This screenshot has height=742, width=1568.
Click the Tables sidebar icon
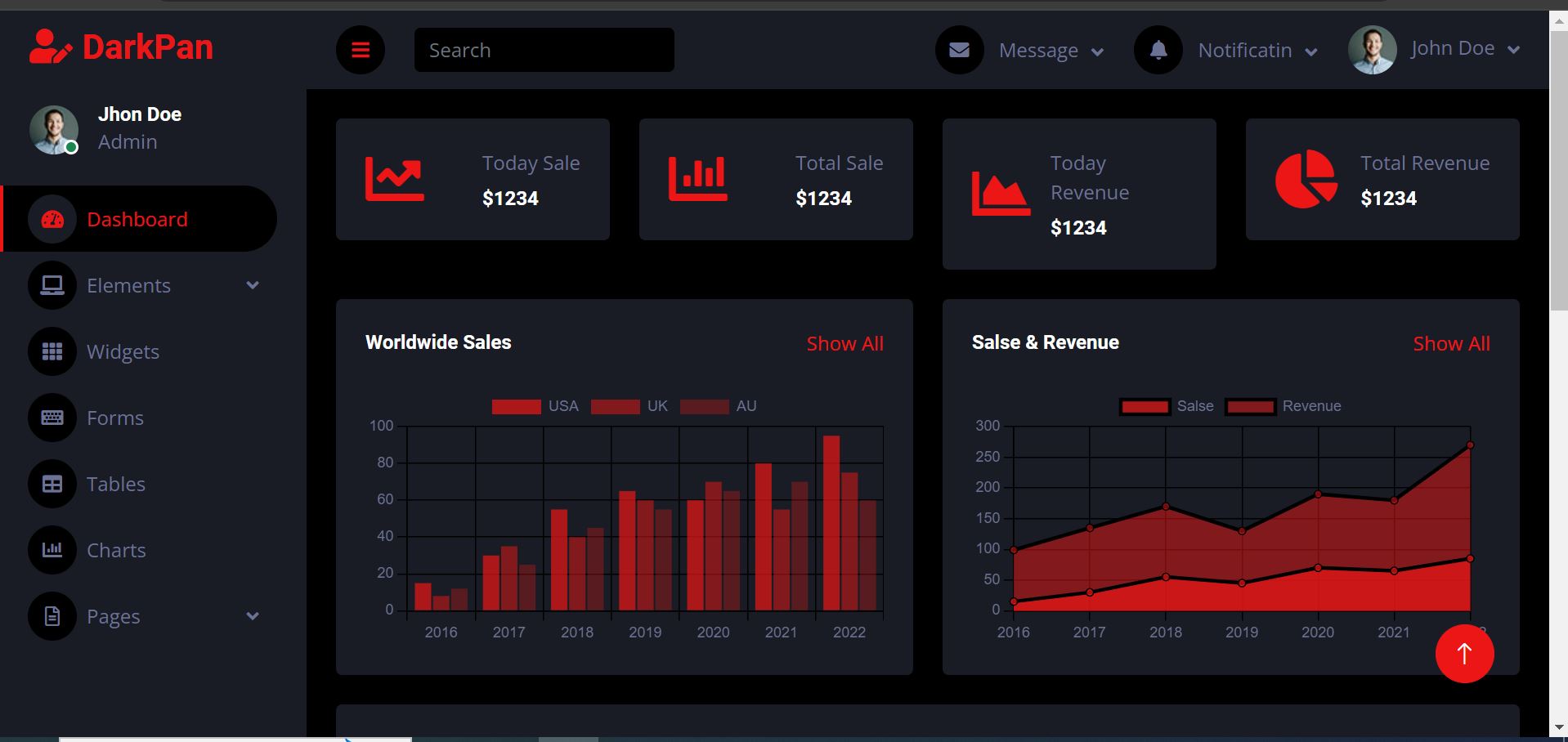pyautogui.click(x=52, y=484)
